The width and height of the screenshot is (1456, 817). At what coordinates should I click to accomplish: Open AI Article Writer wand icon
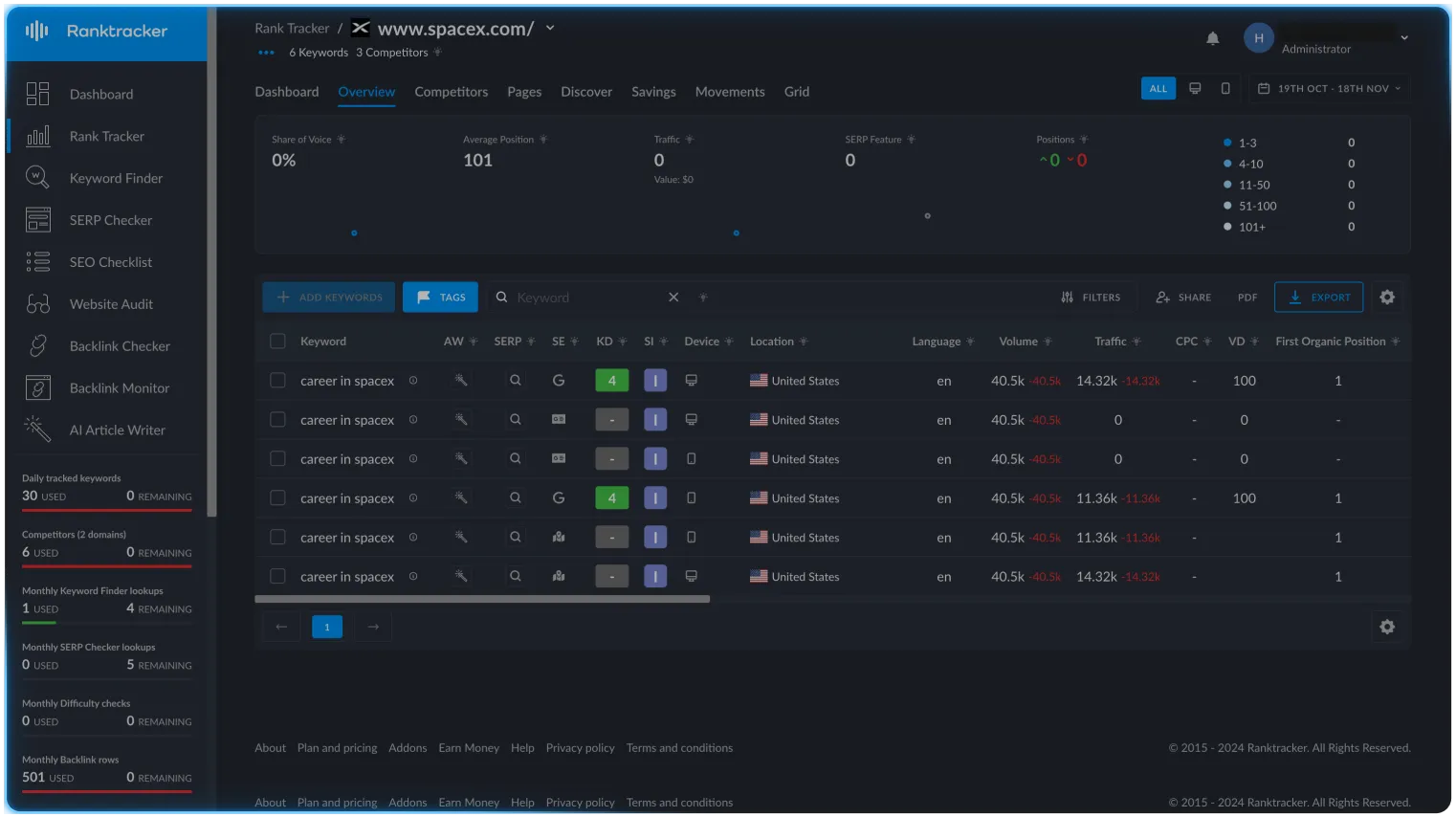38,430
